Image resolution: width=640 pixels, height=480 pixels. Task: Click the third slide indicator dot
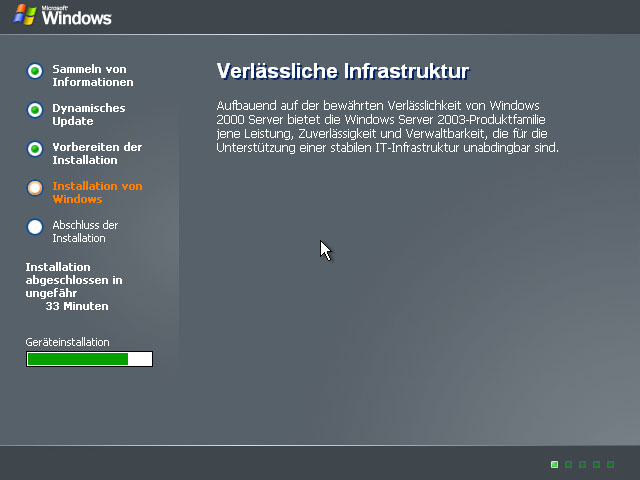582,464
